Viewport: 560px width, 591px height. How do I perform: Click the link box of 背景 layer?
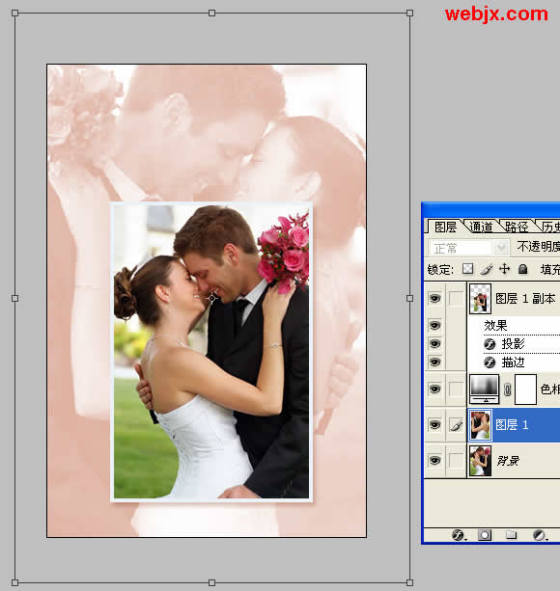pos(456,460)
